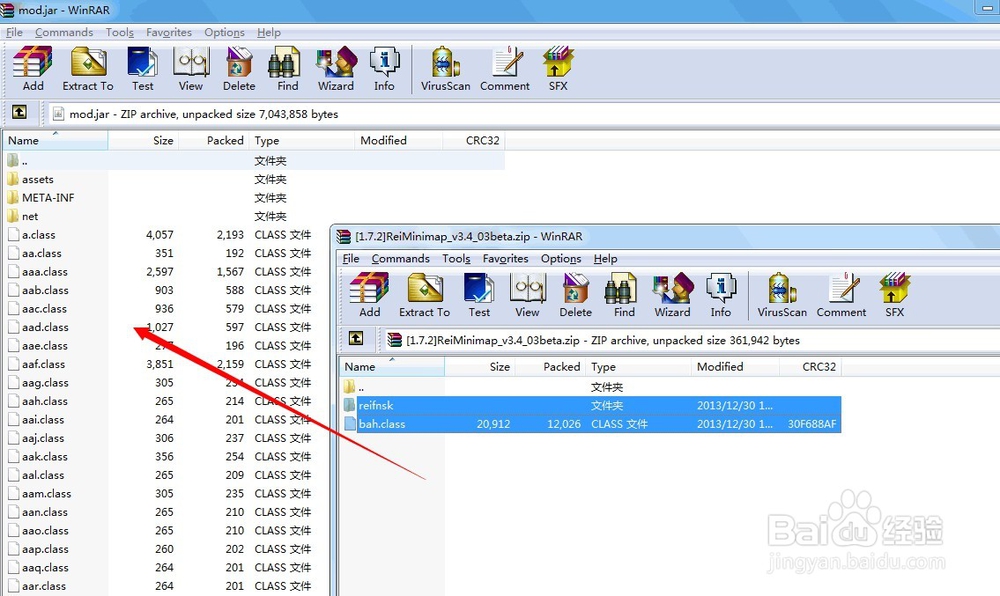Click mod.jar archive path field
The image size is (1000, 596).
point(523,114)
